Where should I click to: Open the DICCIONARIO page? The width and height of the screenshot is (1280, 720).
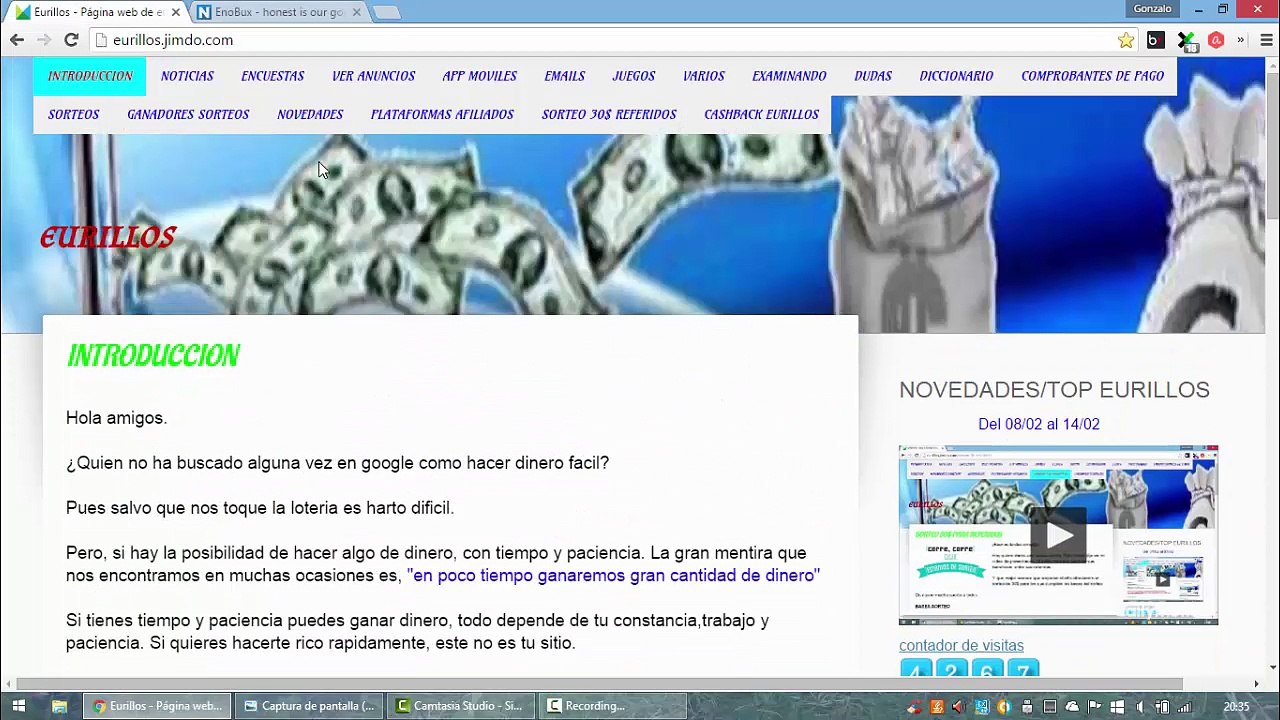[x=956, y=76]
